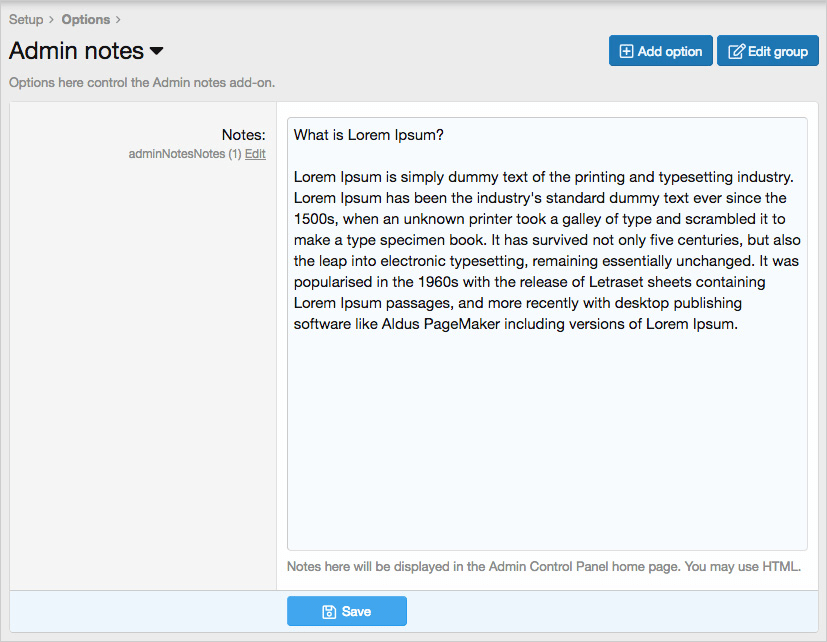Click the chevron after Setup breadcrumb
The width and height of the screenshot is (827, 642).
[51, 19]
